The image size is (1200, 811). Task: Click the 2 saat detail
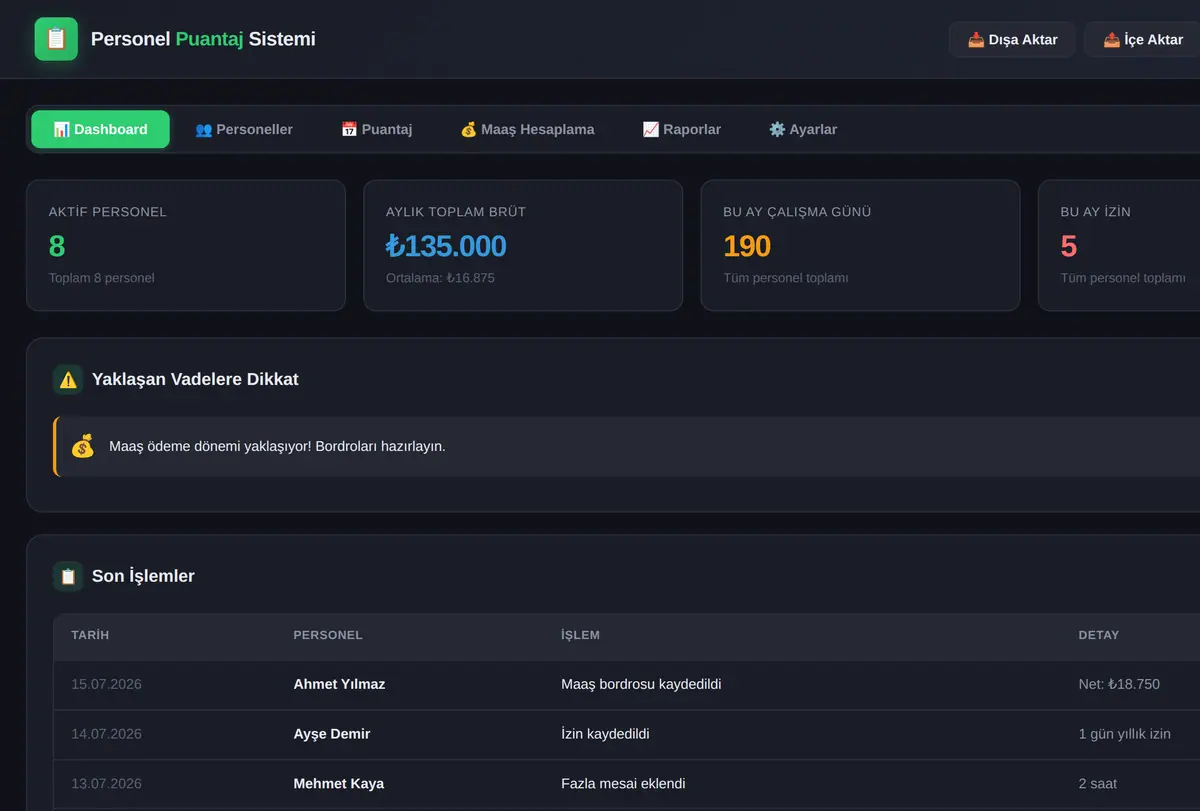tap(1098, 784)
